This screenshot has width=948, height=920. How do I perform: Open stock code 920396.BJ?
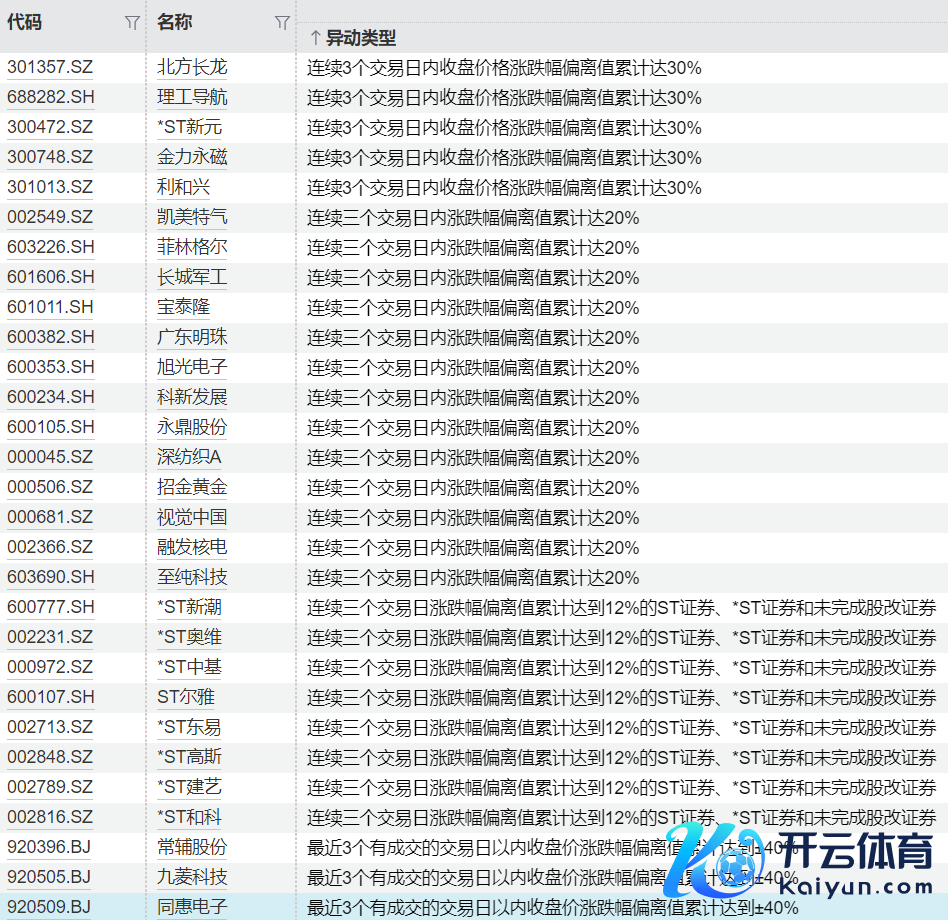click(x=49, y=848)
